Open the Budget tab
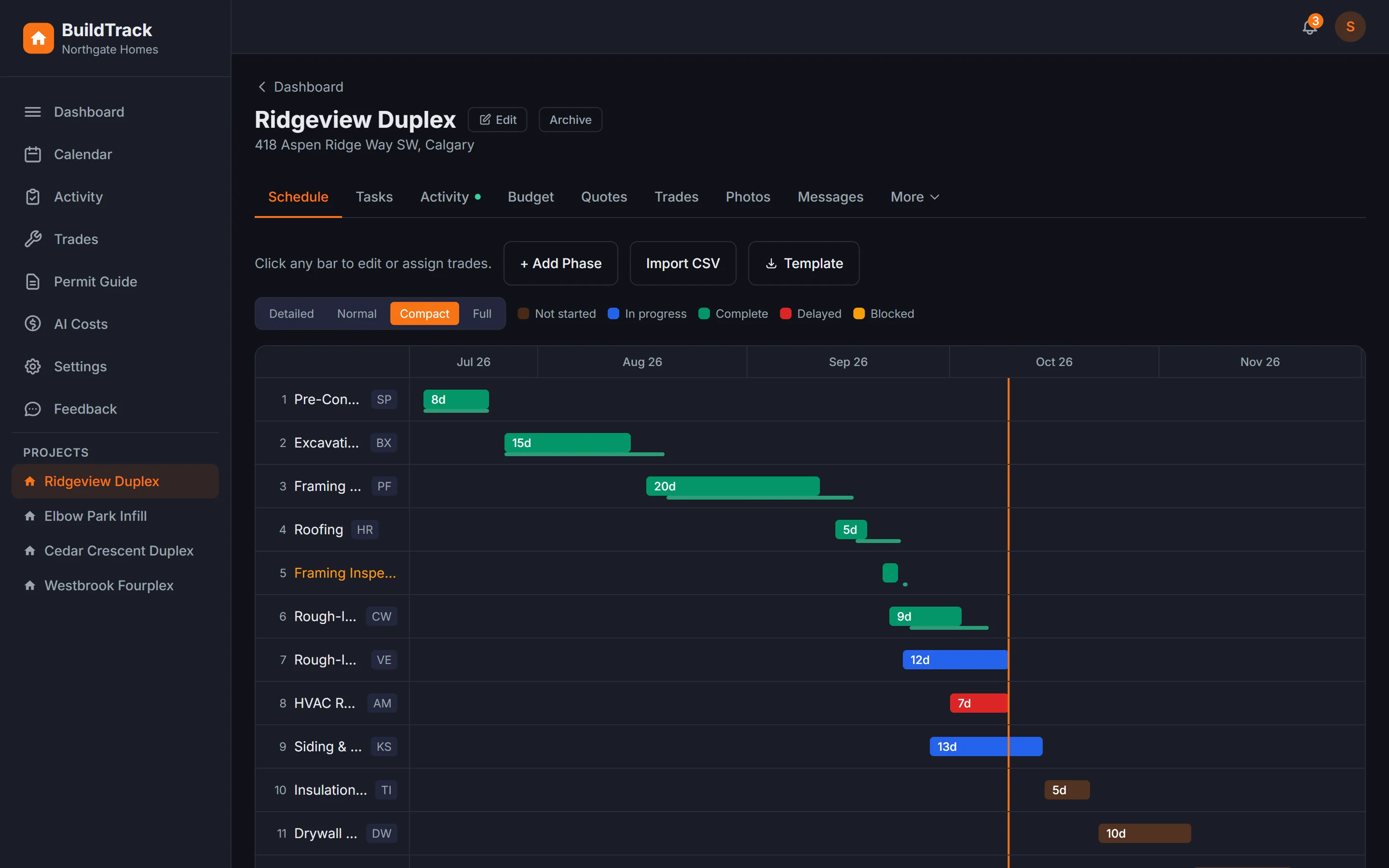 [x=531, y=197]
